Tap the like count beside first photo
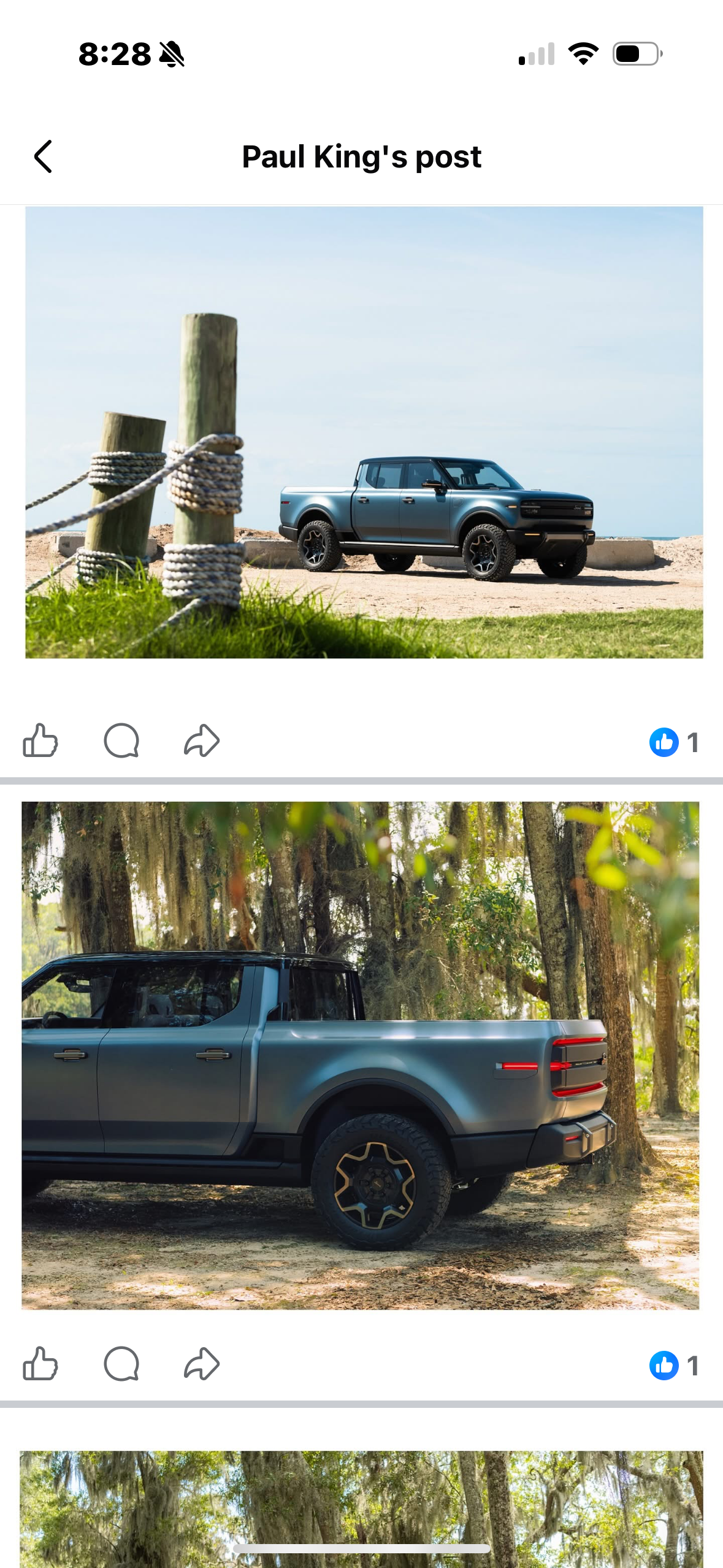 point(693,742)
